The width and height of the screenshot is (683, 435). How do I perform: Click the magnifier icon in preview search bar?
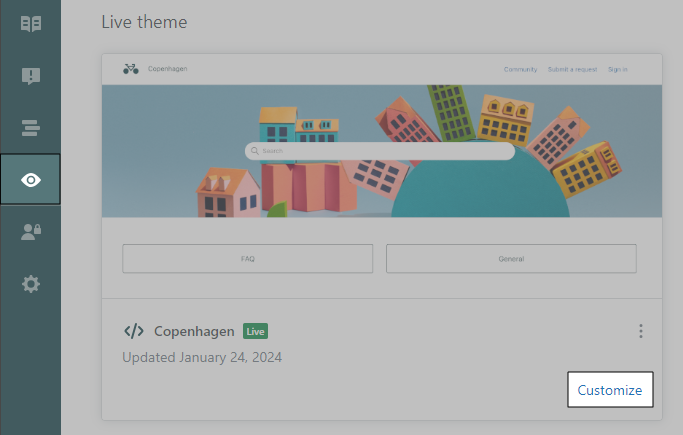coord(256,152)
